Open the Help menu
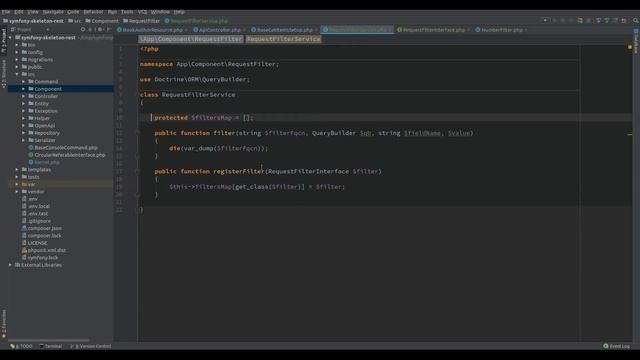Image resolution: width=640 pixels, height=360 pixels. point(179,12)
